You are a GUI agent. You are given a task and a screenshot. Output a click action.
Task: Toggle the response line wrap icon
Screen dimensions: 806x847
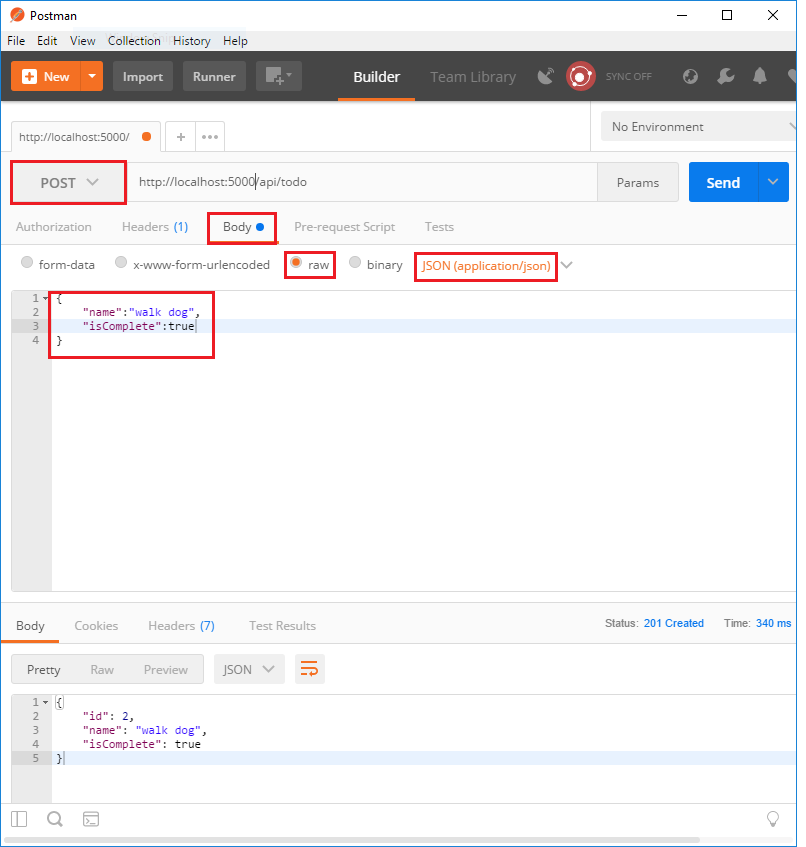(310, 669)
